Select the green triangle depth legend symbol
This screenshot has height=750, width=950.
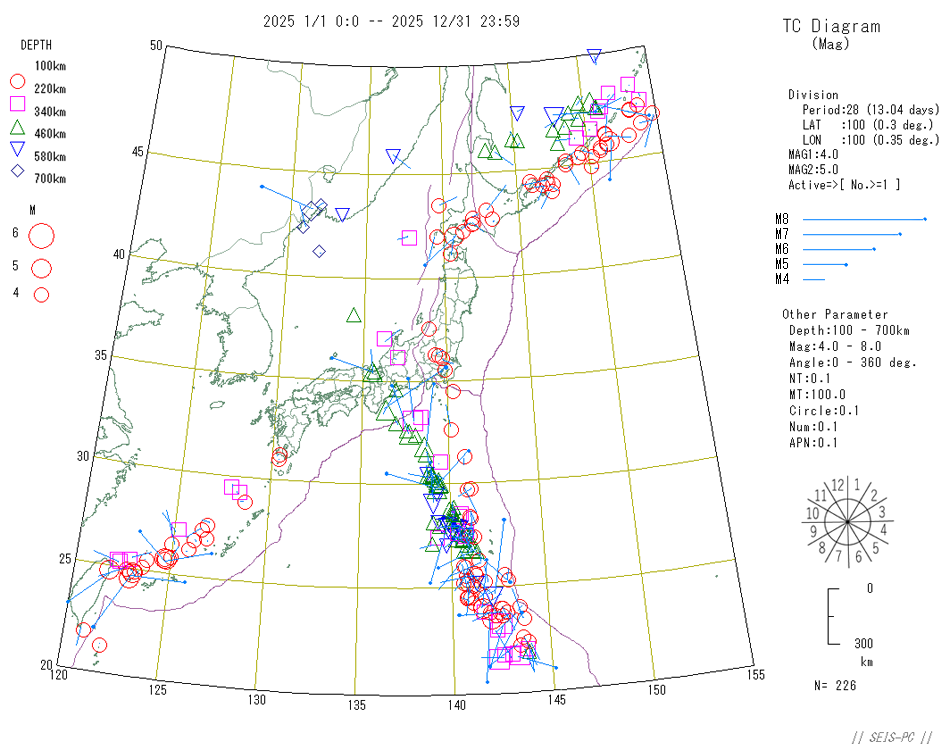(x=17, y=127)
